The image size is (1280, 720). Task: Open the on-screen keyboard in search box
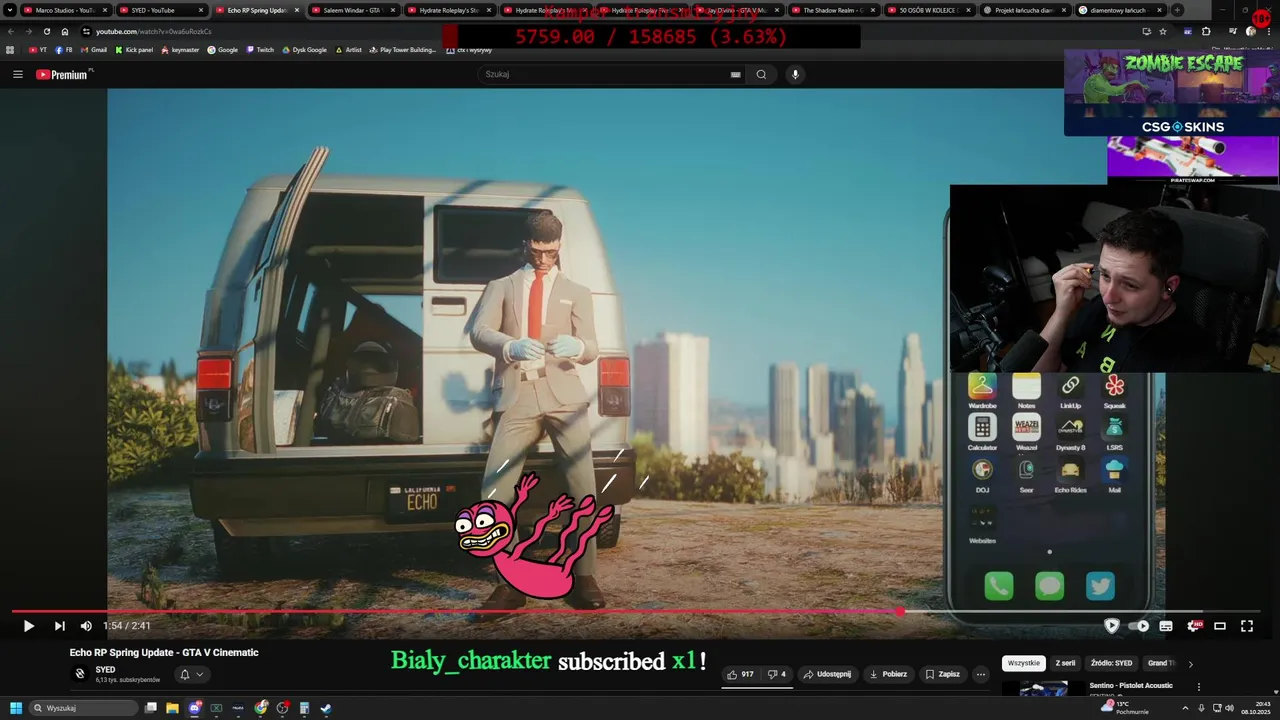coord(735,74)
